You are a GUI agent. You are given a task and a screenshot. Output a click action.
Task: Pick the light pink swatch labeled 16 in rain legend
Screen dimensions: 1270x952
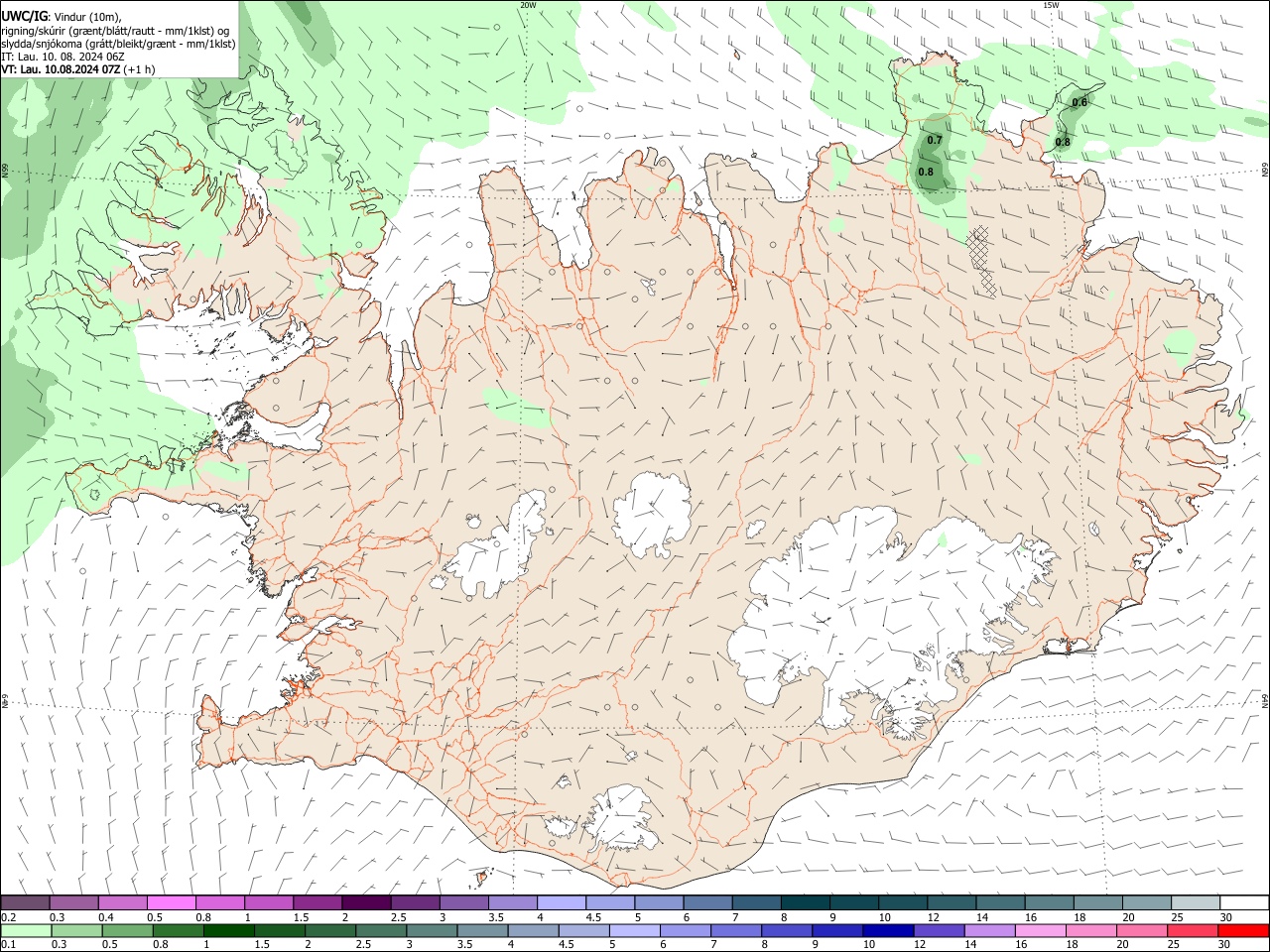[1039, 930]
